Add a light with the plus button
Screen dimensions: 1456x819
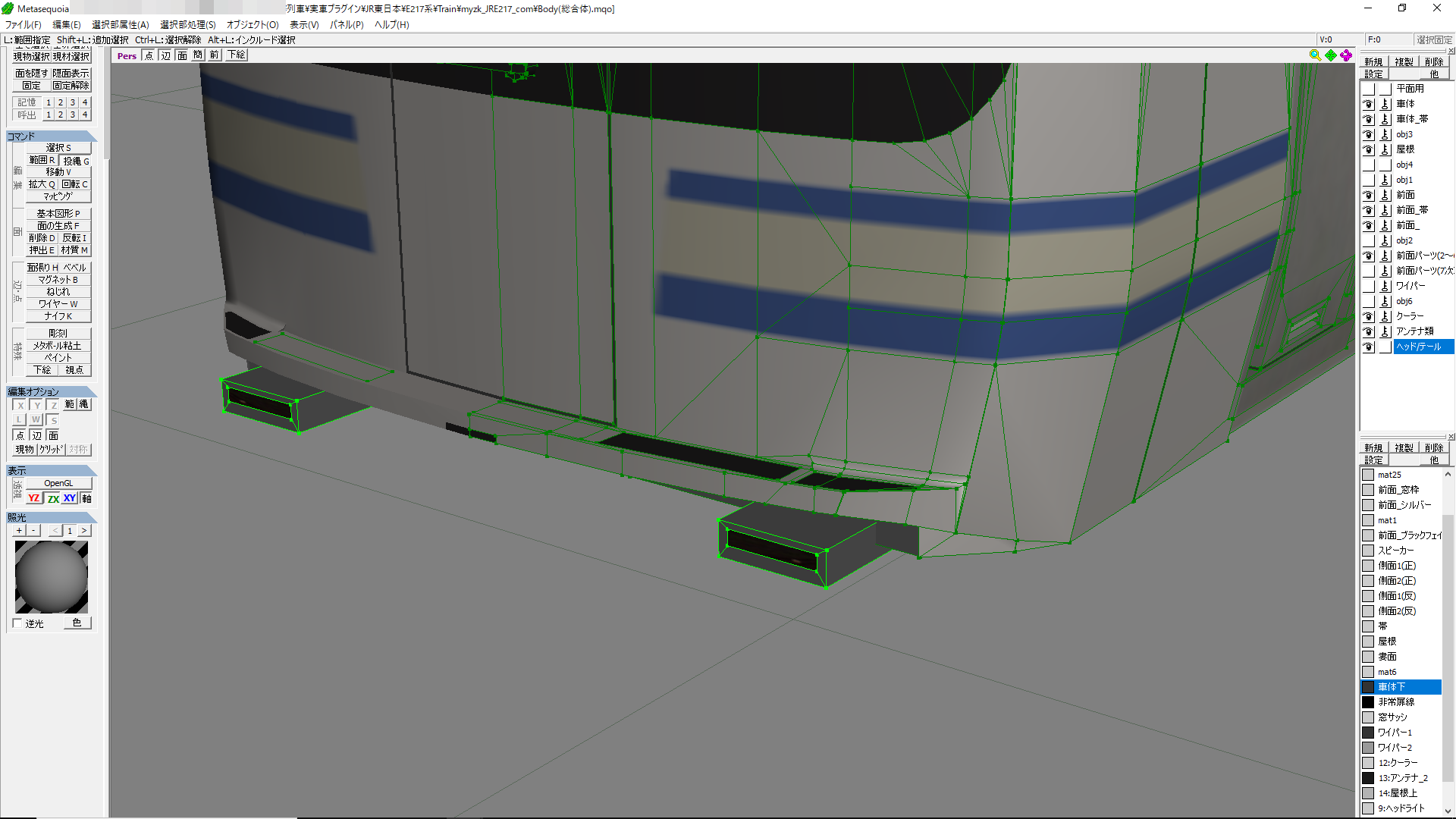coord(19,531)
